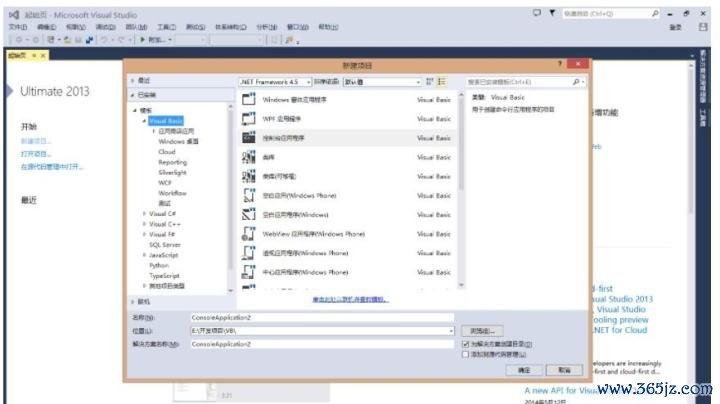This screenshot has height=404, width=720.
Task: Open the .NET Framework 4.5 dropdown
Action: point(275,82)
